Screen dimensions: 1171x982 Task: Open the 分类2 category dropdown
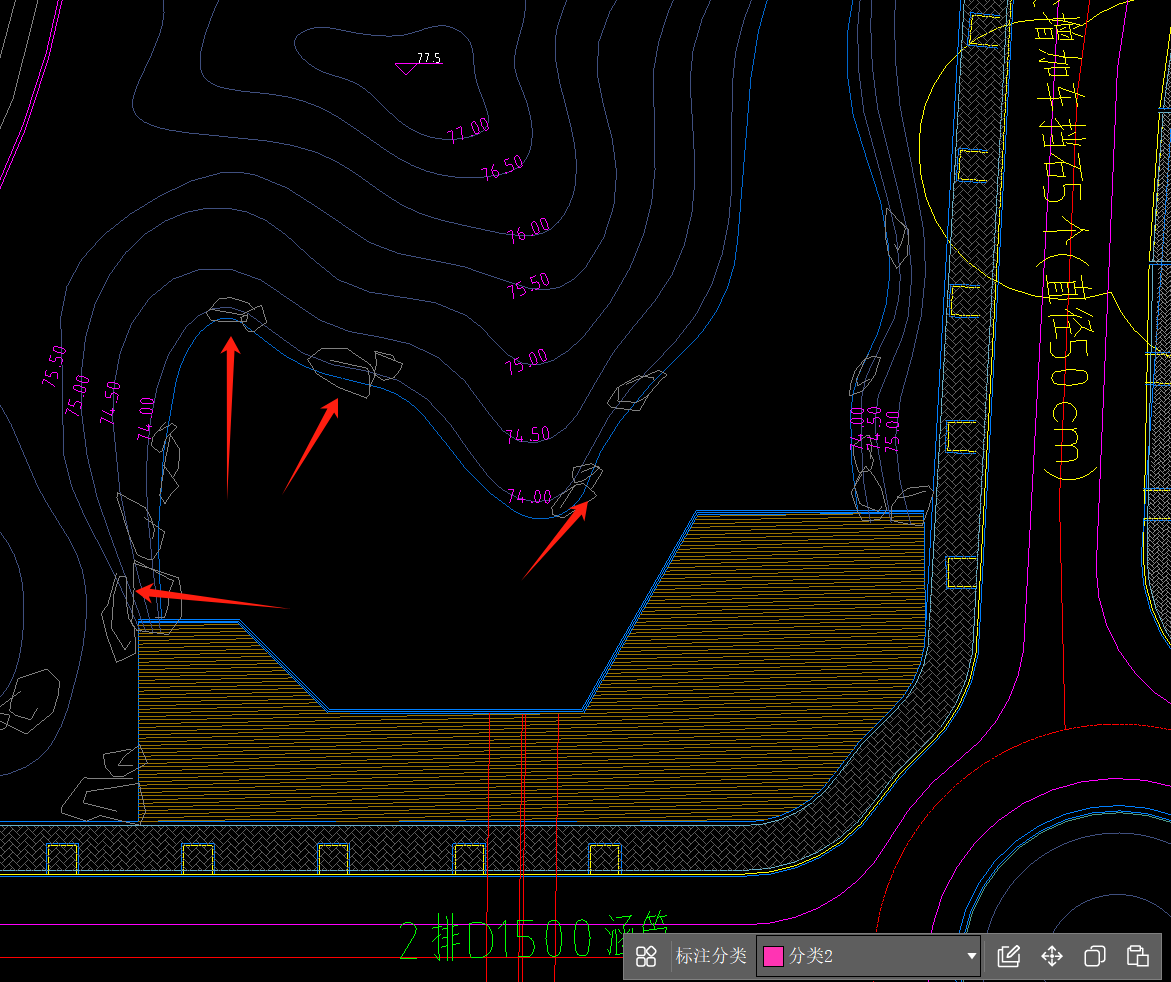coord(869,956)
